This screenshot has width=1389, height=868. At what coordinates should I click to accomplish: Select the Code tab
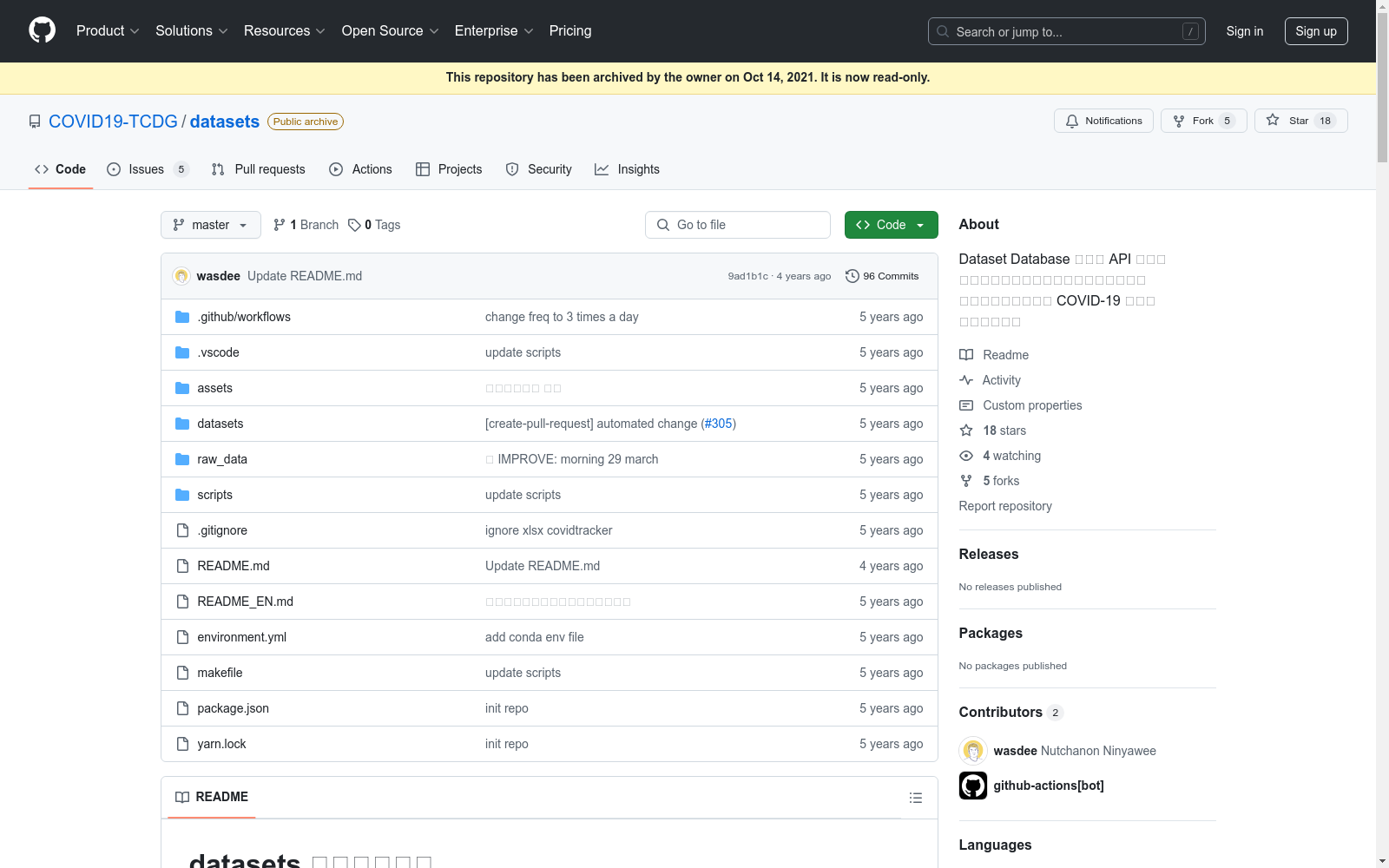tap(61, 169)
